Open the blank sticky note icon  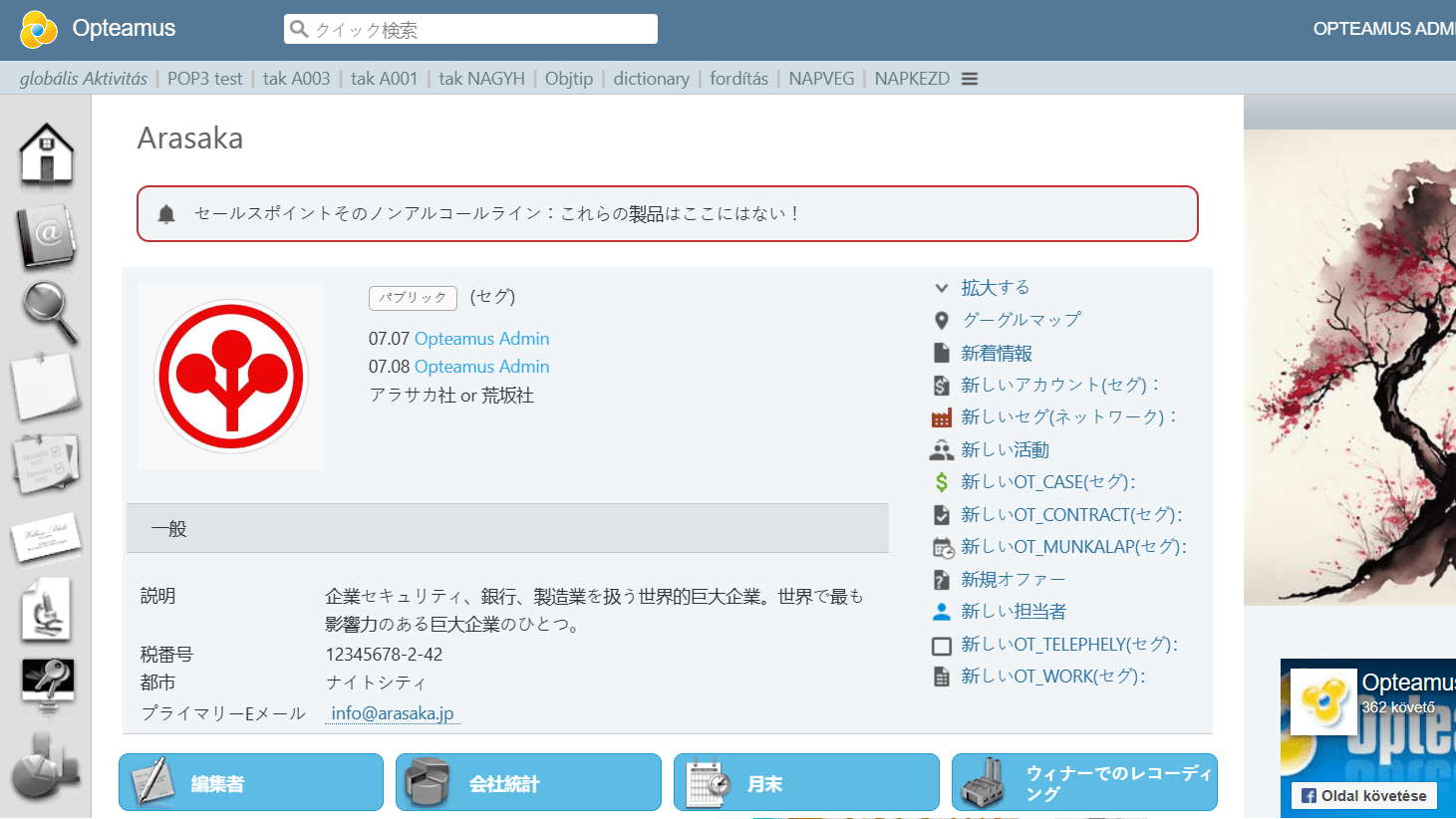tap(46, 387)
